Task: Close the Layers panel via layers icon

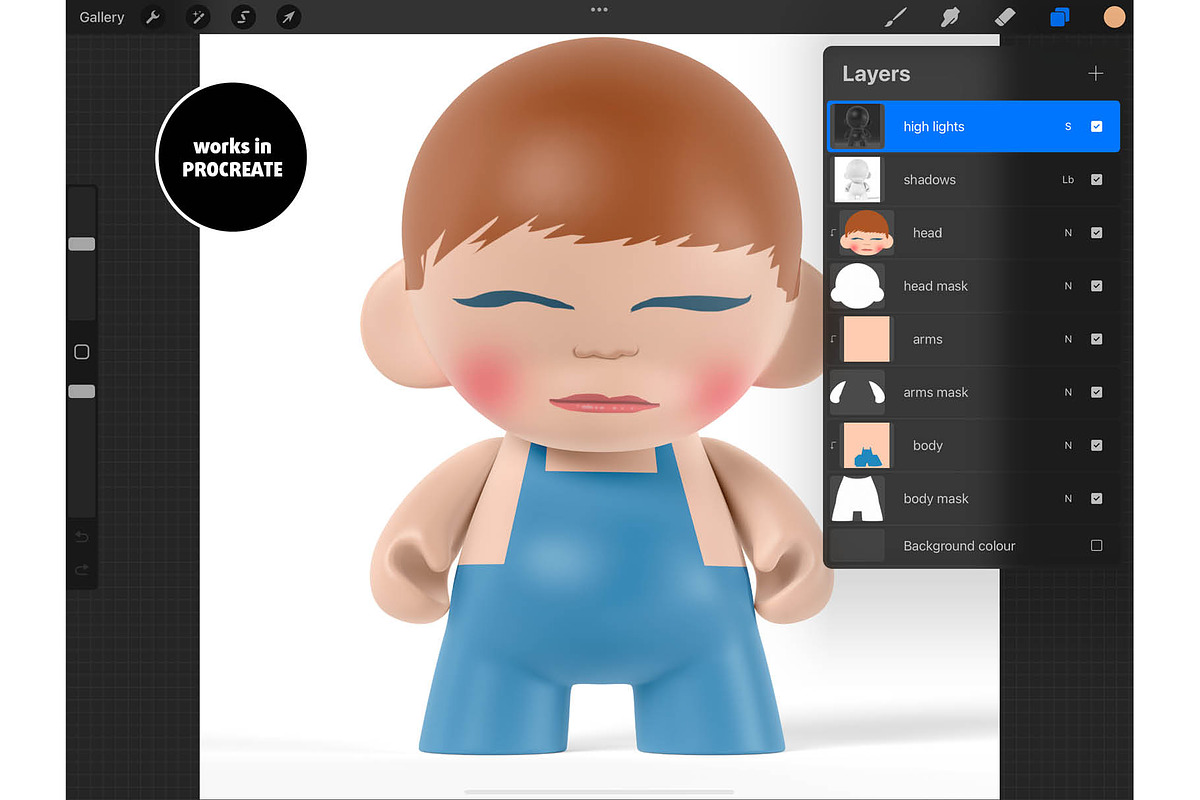Action: coord(1059,17)
